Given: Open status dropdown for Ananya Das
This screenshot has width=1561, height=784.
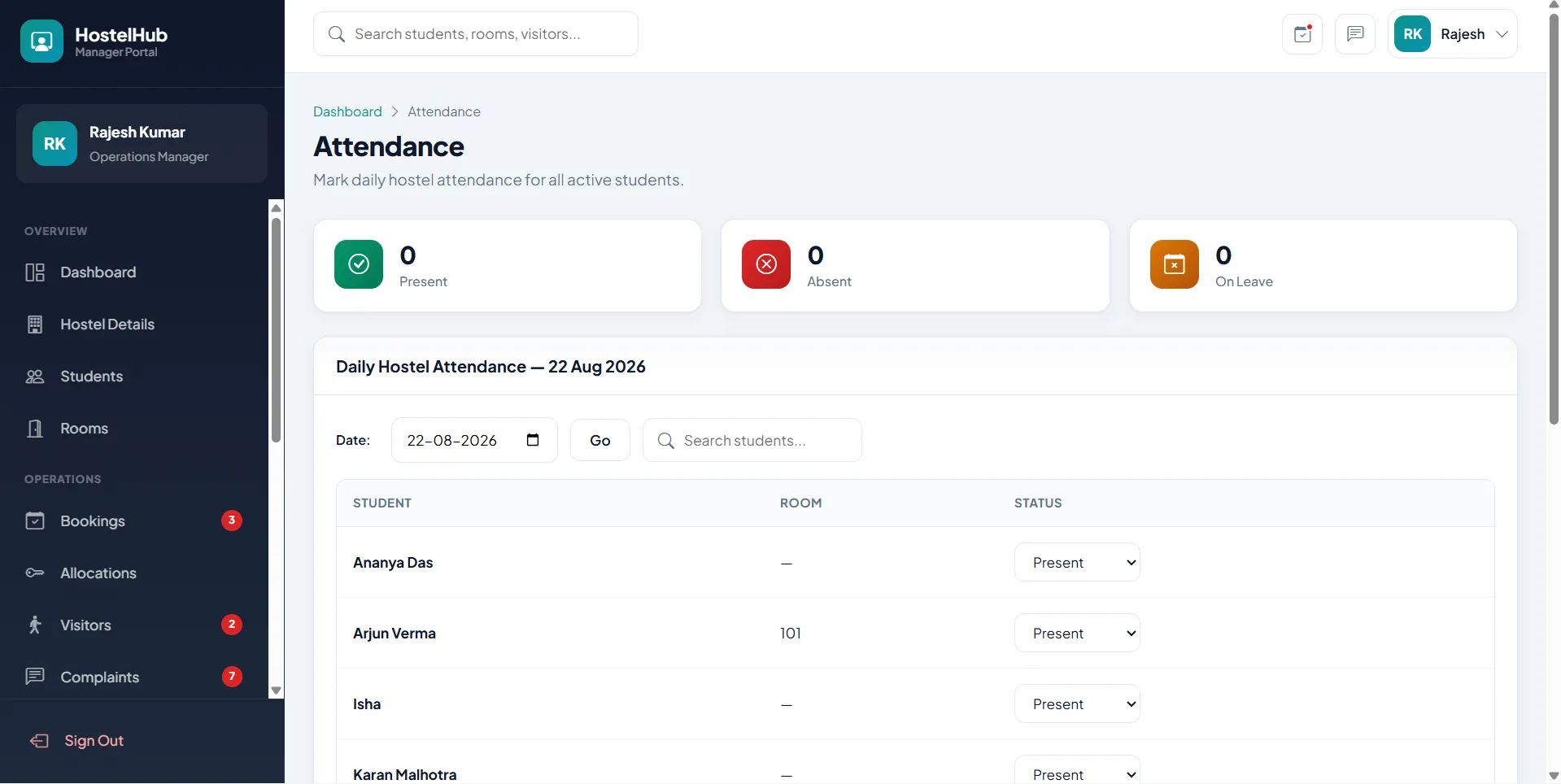Looking at the screenshot, I should [1077, 563].
